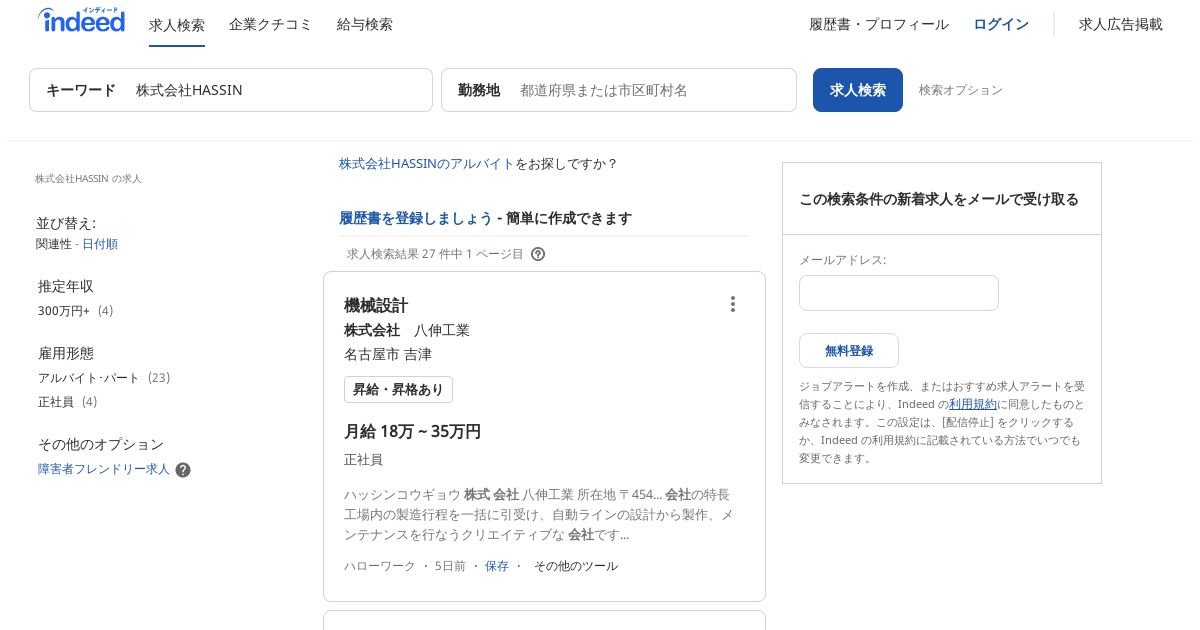Focus the メールアドレス input field
This screenshot has height=630, width=1200.
(x=899, y=293)
